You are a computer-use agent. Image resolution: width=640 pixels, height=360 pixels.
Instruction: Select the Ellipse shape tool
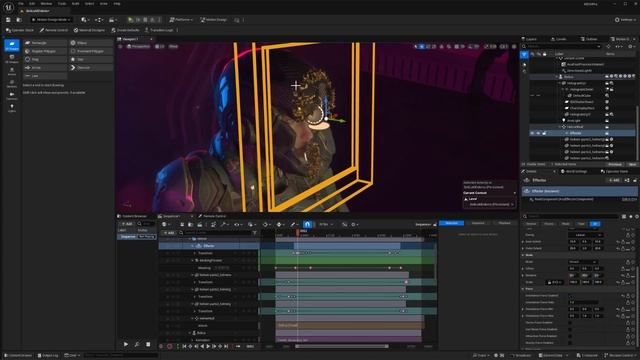[91, 43]
